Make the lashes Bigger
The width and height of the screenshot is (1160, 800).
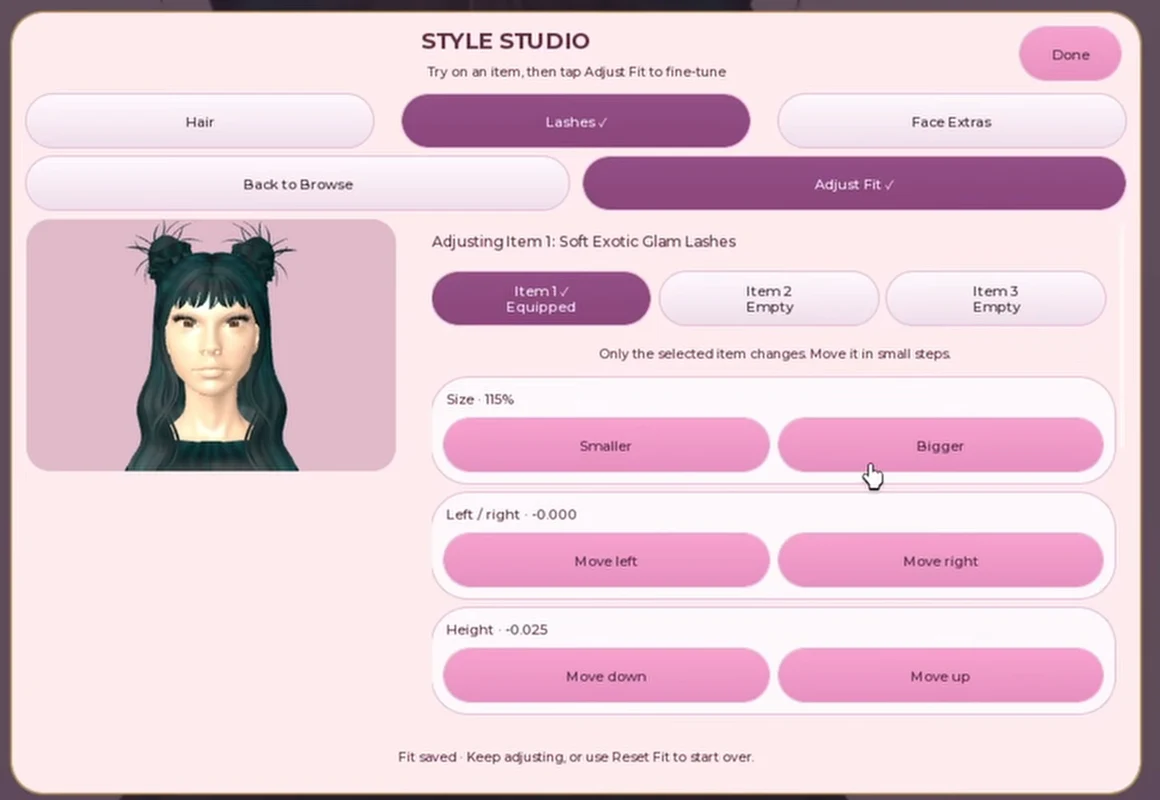[940, 446]
